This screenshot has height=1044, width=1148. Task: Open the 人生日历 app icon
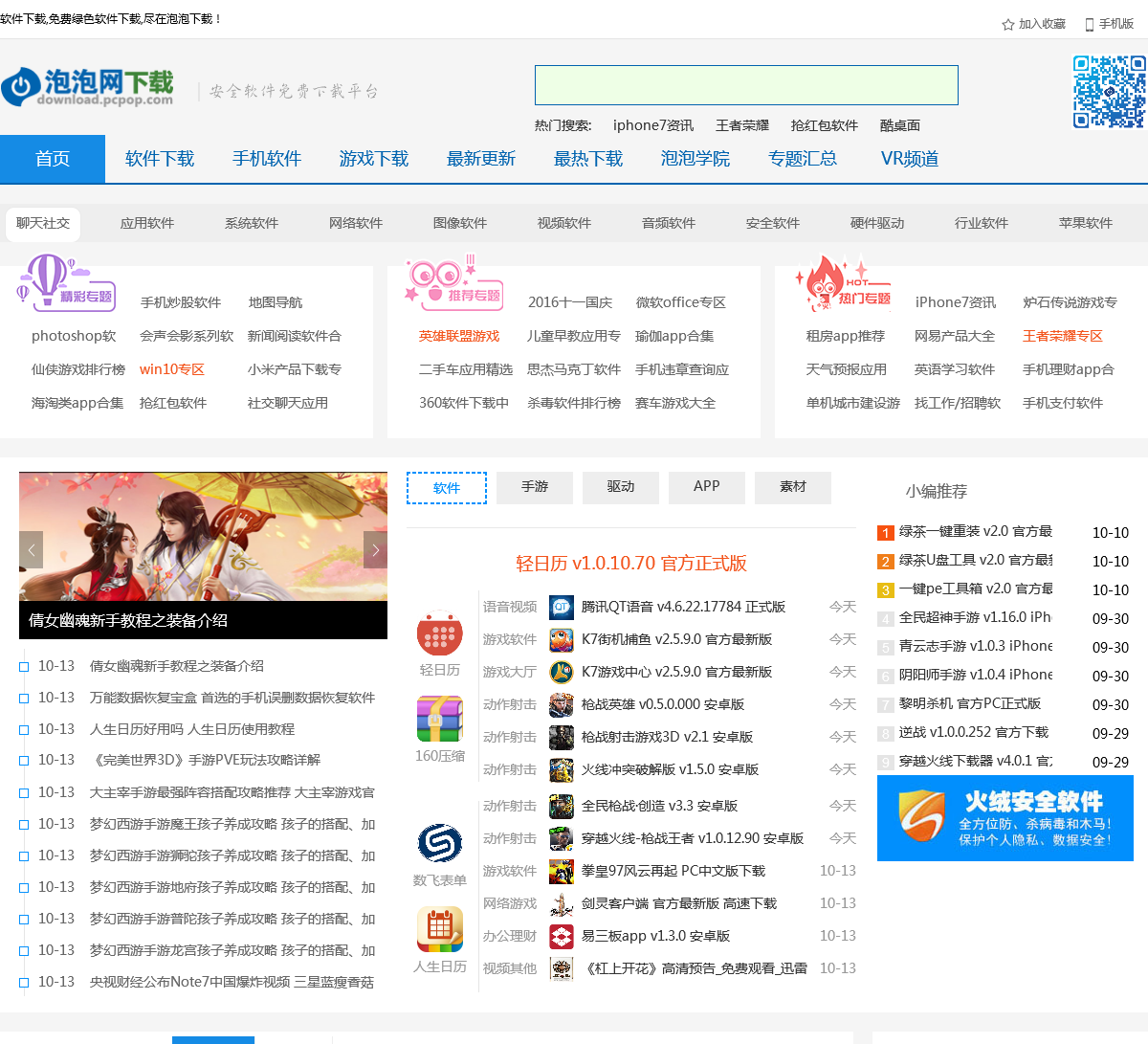pos(440,929)
